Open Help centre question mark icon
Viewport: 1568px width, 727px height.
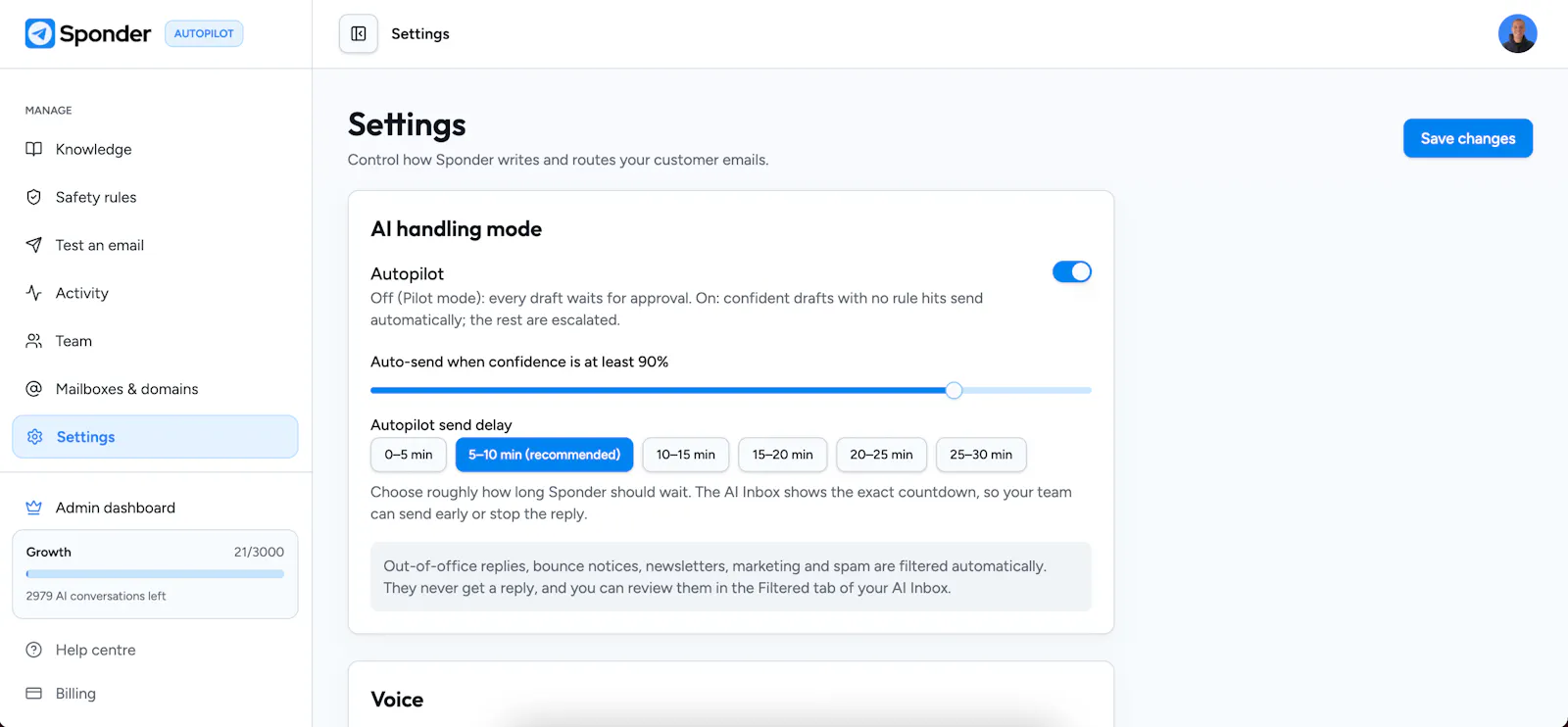tap(34, 650)
